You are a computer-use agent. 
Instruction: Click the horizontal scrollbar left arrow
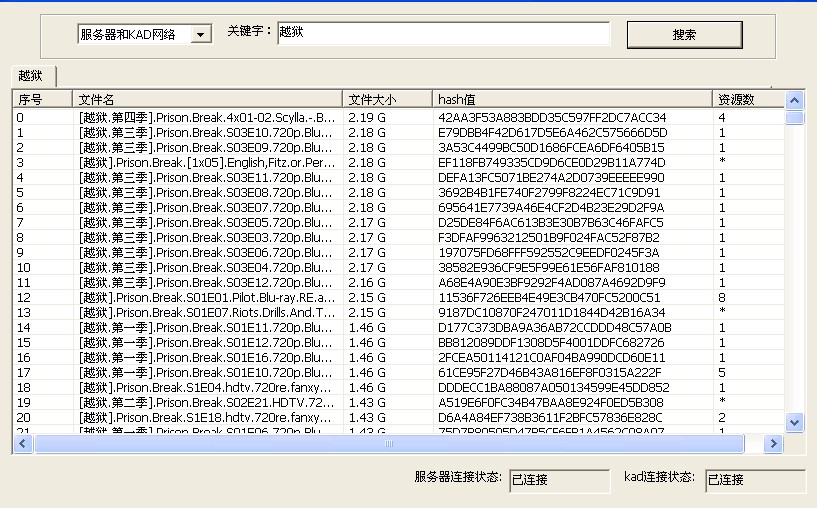[x=22, y=443]
